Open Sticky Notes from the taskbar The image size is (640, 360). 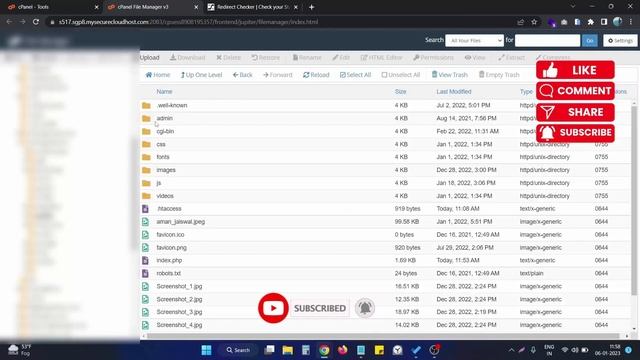379,350
